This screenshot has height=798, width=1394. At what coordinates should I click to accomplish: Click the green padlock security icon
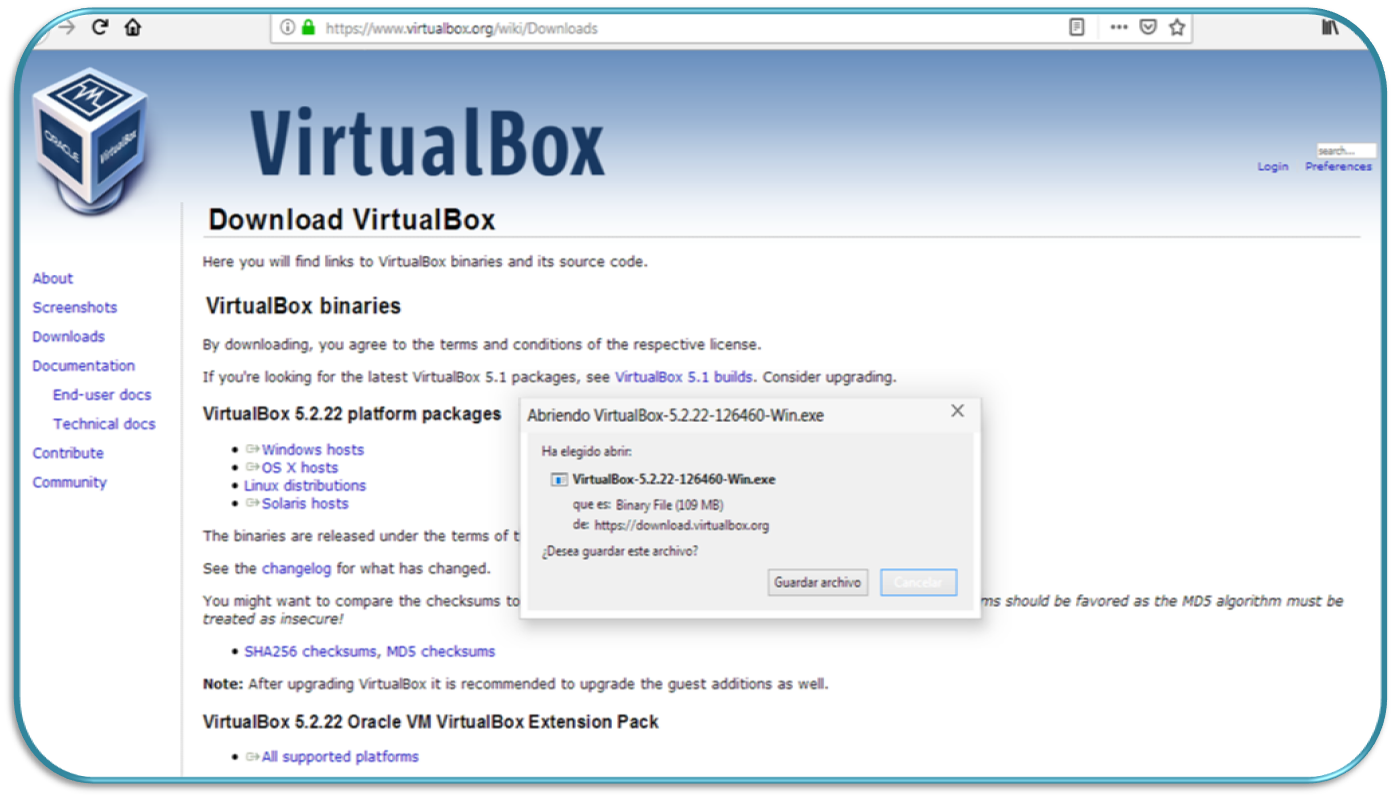tap(308, 28)
